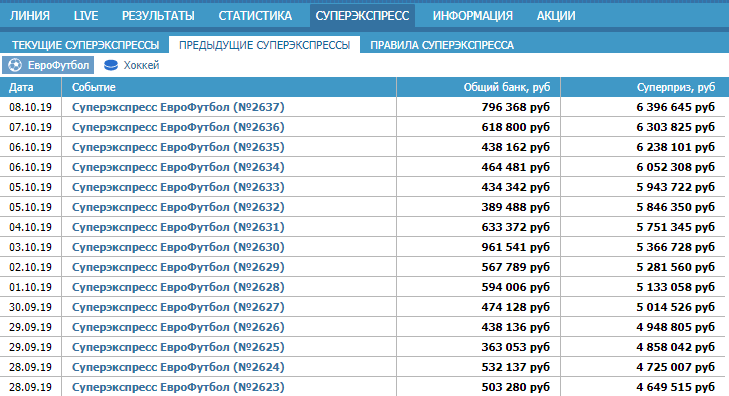Open Суперэкспресс ЕвроФутбол №2626
The image size is (729, 396).
click(178, 327)
